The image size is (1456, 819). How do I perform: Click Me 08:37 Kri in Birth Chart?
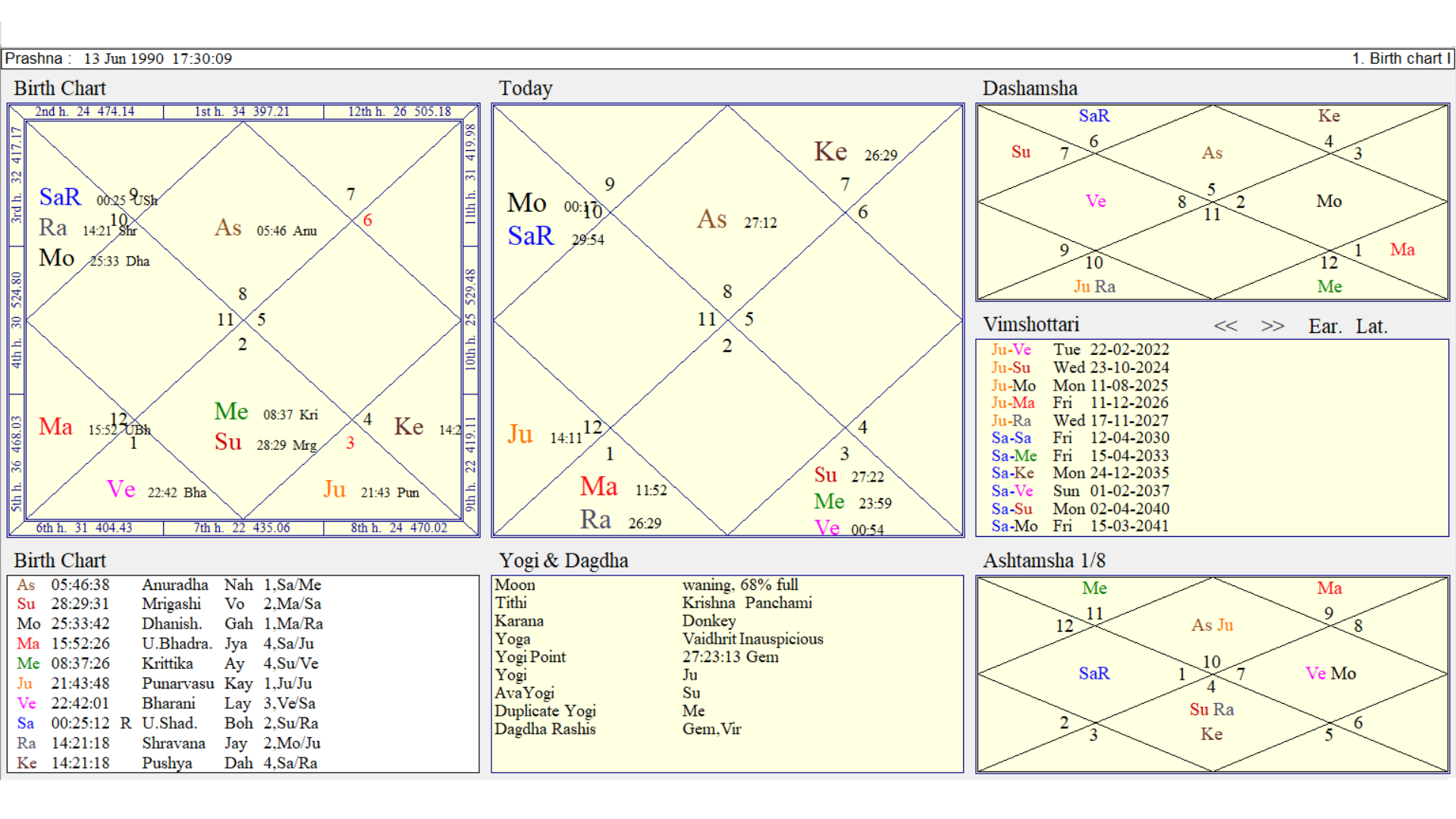click(x=266, y=412)
